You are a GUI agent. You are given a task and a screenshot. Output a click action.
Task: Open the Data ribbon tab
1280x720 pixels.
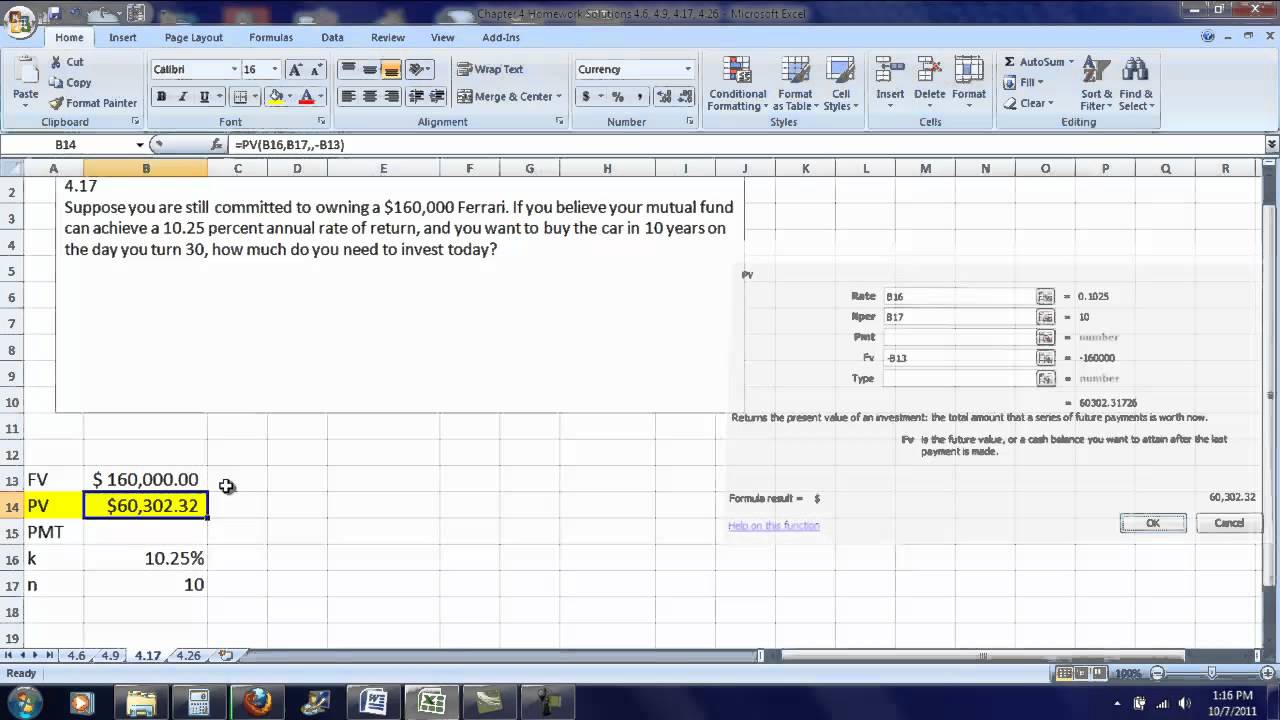[x=332, y=37]
